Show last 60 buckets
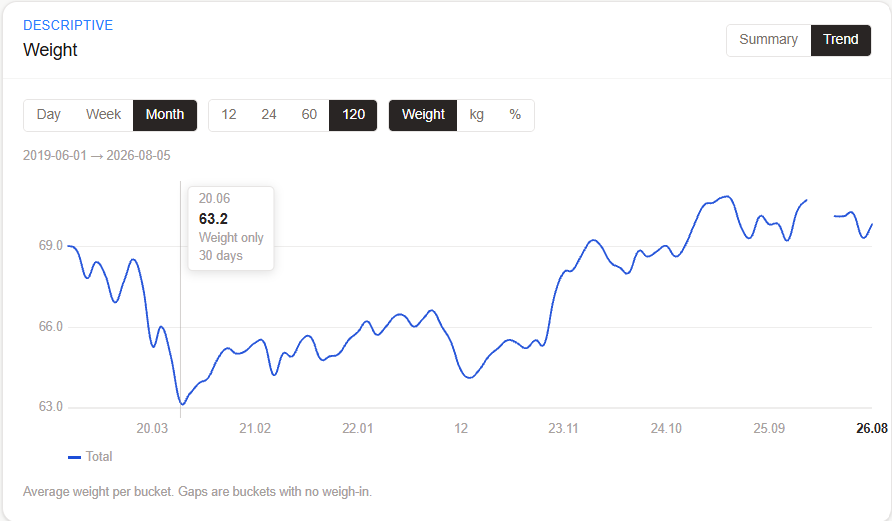 tap(309, 115)
